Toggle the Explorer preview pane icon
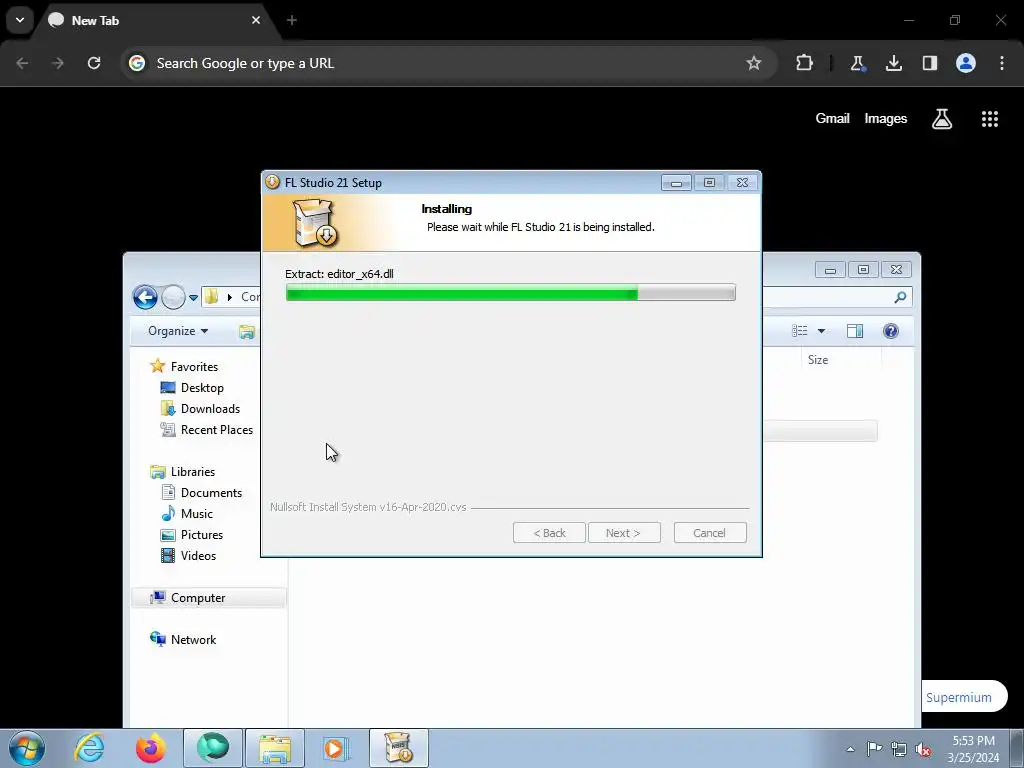The width and height of the screenshot is (1024, 768). (855, 331)
